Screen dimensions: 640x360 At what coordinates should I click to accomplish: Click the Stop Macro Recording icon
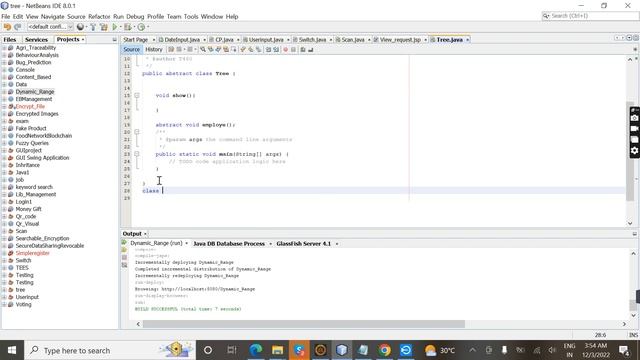[293, 49]
